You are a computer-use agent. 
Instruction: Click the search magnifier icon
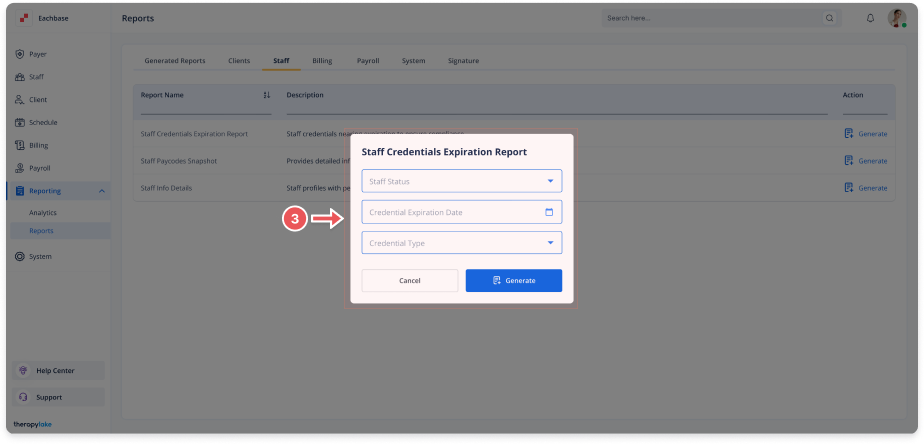(x=829, y=18)
